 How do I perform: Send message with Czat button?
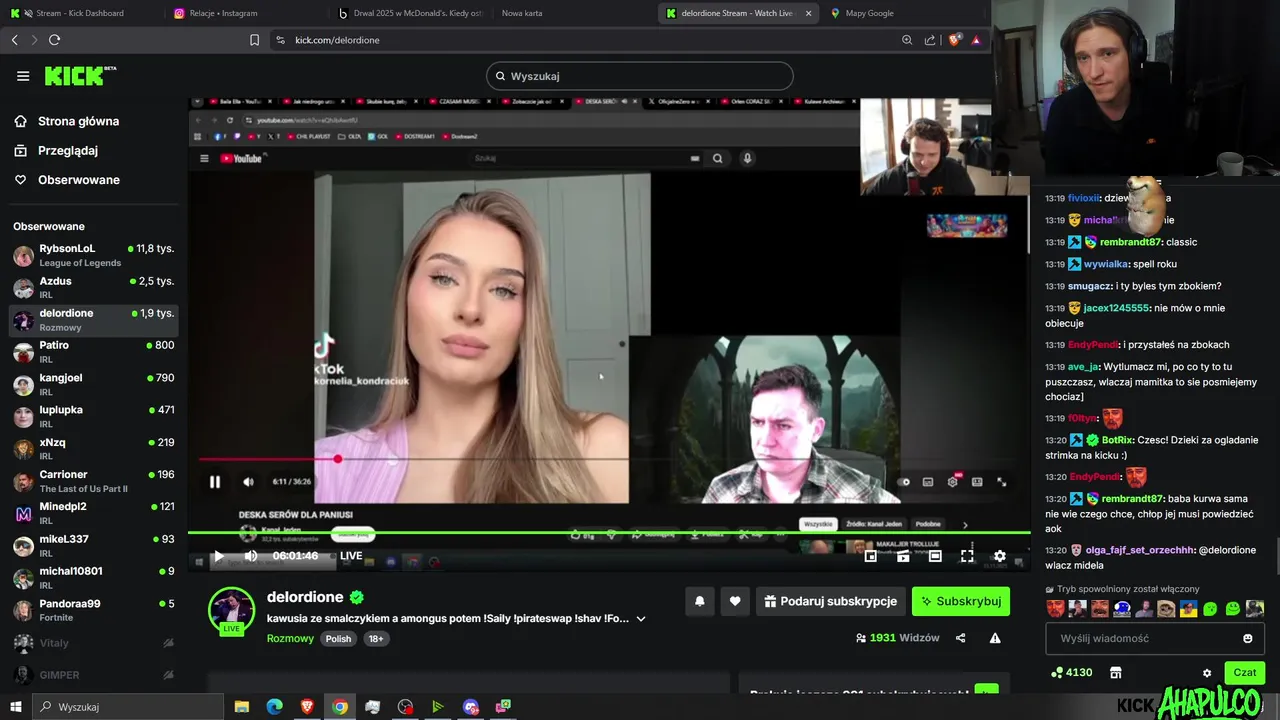pyautogui.click(x=1245, y=673)
